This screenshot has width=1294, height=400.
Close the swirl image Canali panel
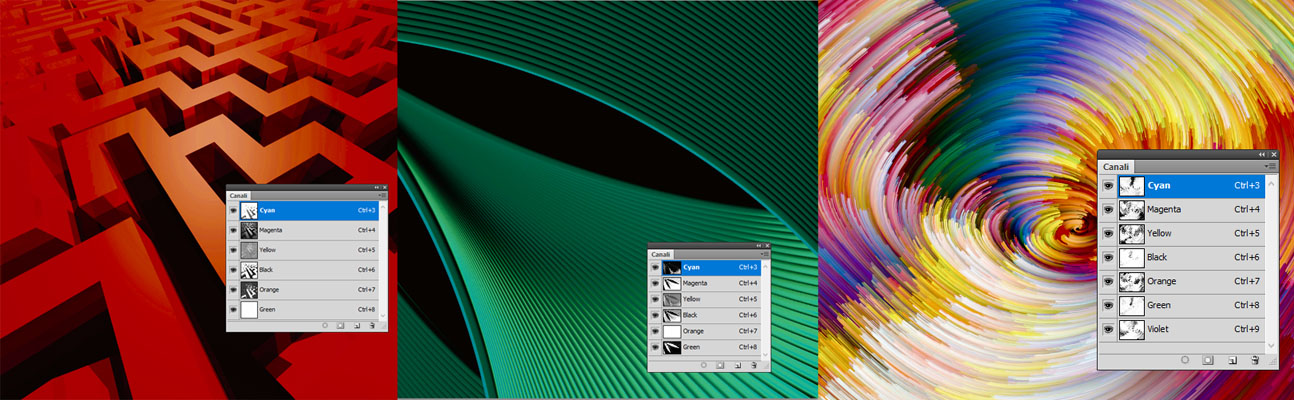[x=1276, y=155]
